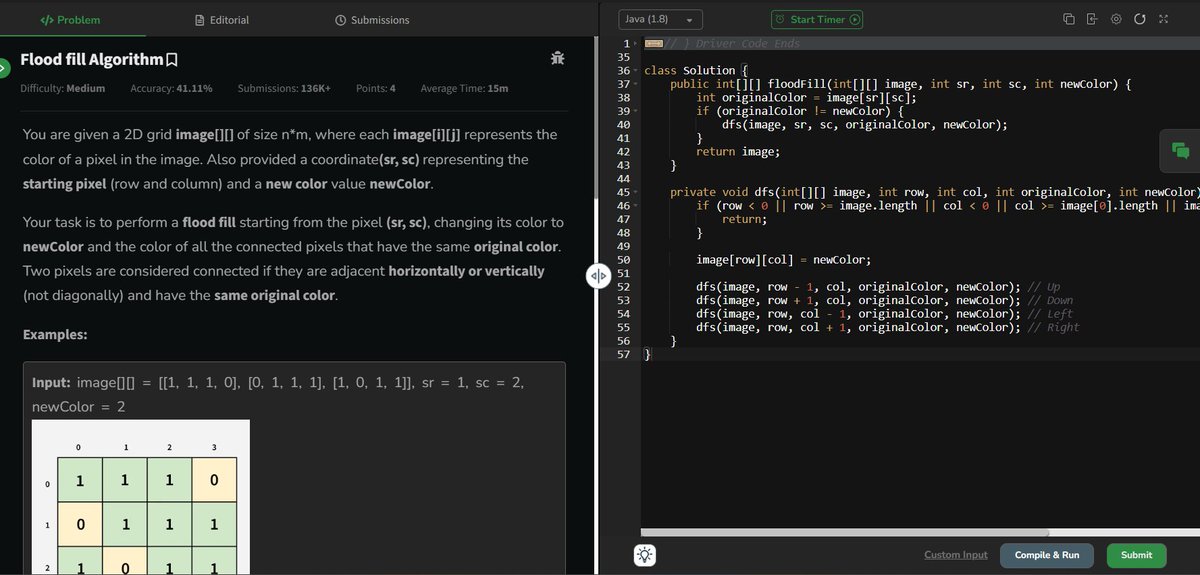This screenshot has width=1200, height=575.
Task: Click the exit/import code icon
Action: pos(1092,19)
